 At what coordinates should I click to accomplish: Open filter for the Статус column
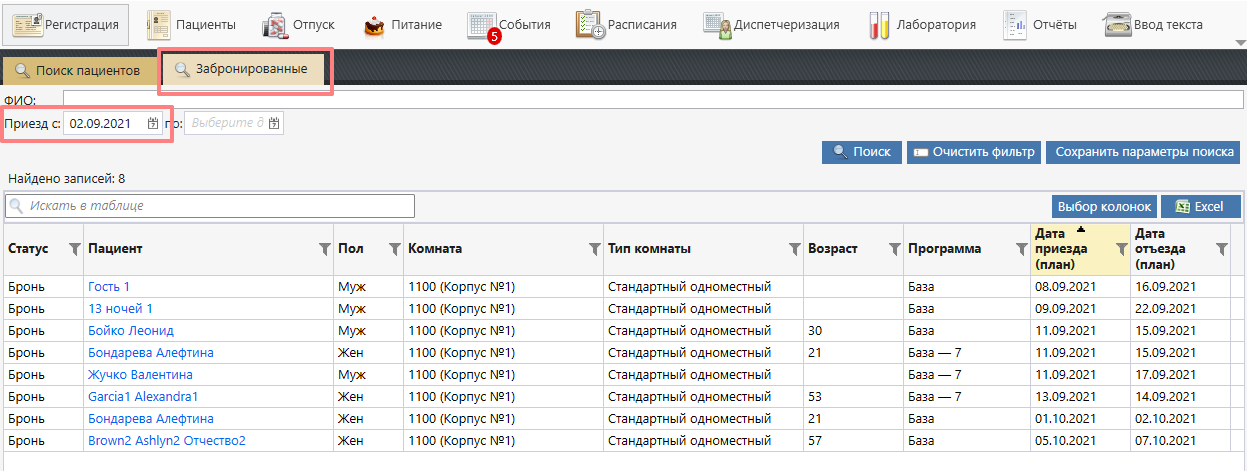[x=74, y=250]
